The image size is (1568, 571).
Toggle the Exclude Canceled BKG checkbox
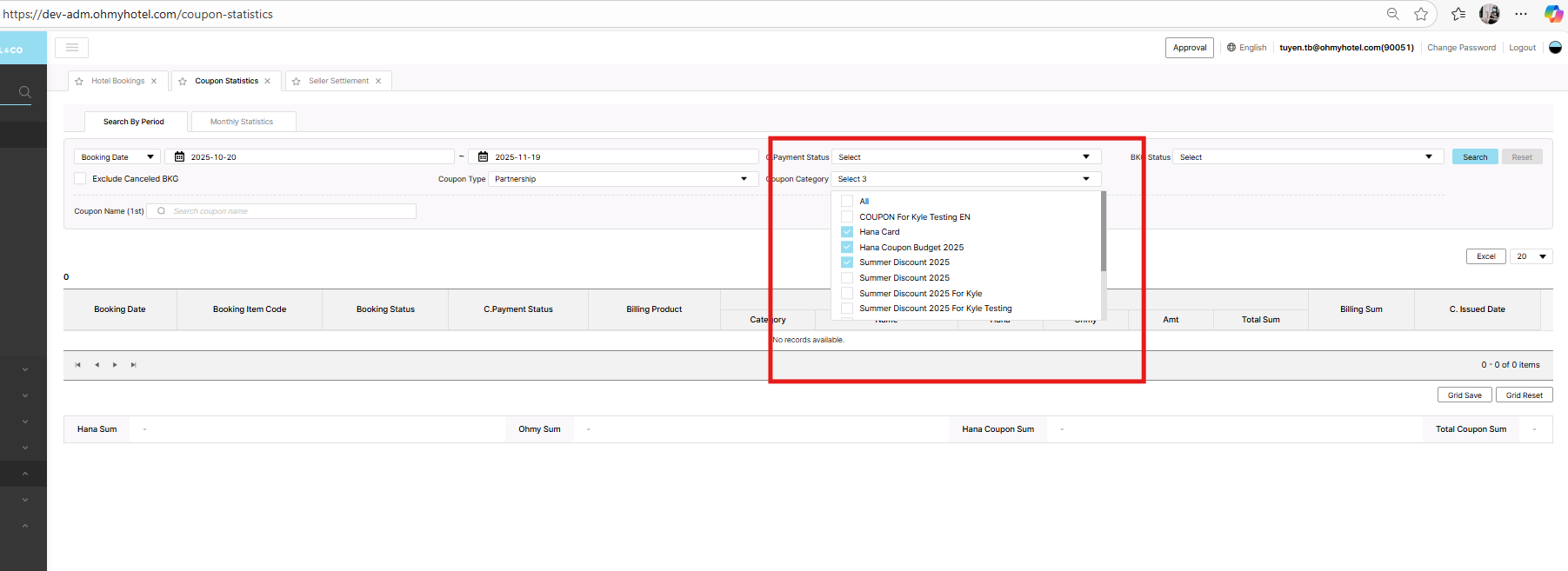coord(81,179)
